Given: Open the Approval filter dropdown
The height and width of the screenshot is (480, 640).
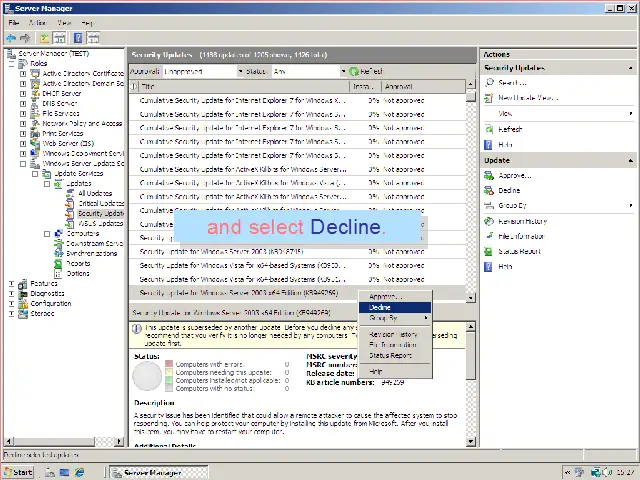Looking at the screenshot, I should 240,71.
